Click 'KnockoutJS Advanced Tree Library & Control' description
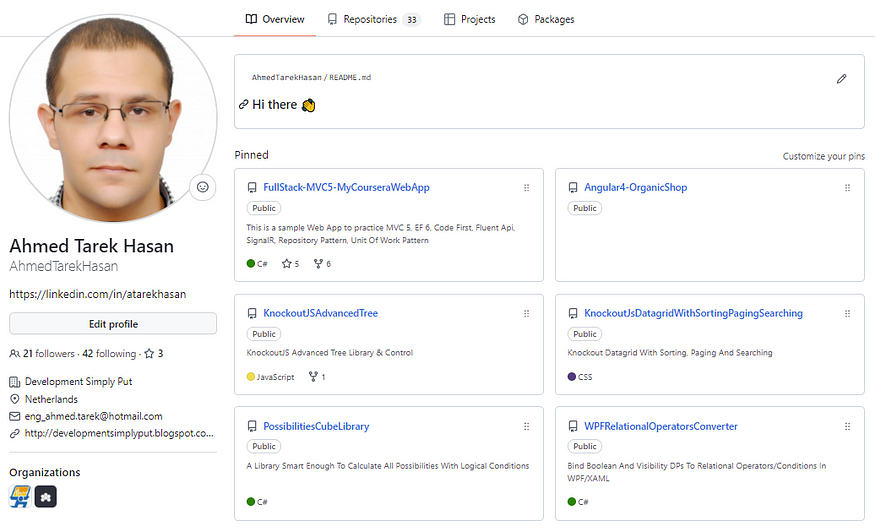 [x=330, y=353]
